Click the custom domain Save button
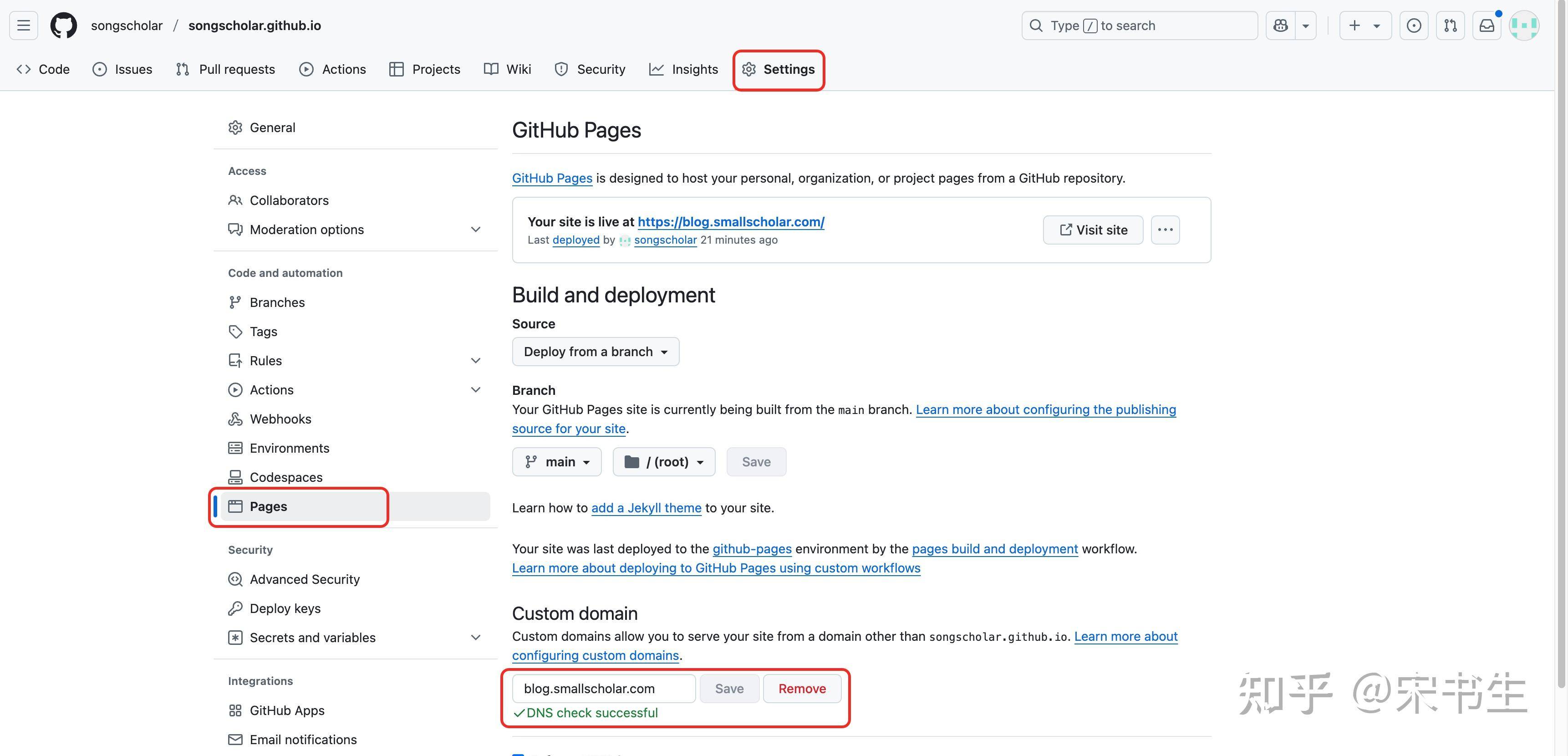 pos(729,689)
